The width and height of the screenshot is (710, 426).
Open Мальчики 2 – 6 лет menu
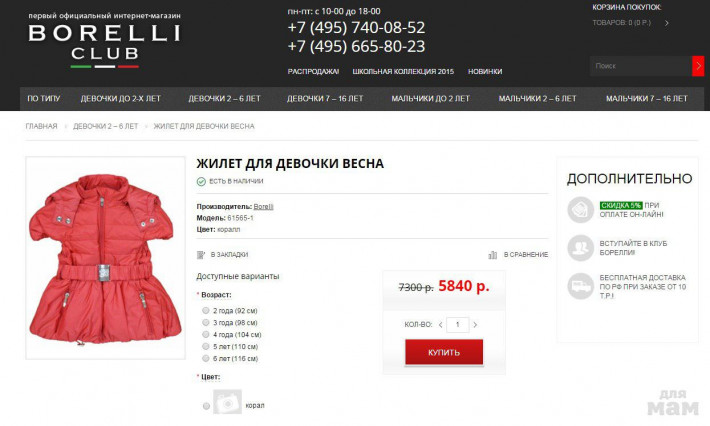pyautogui.click(x=537, y=99)
